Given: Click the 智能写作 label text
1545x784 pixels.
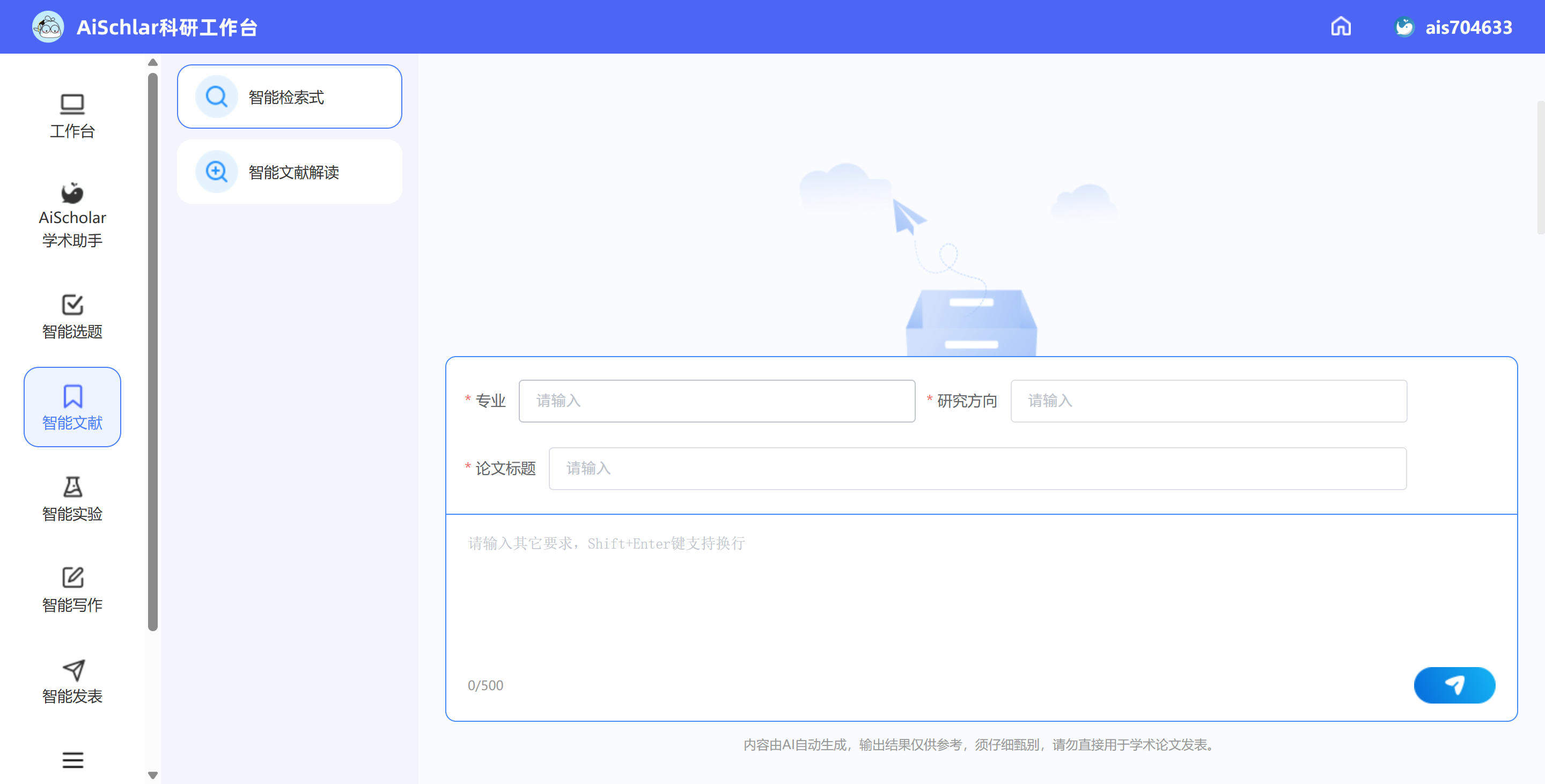Looking at the screenshot, I should point(72,605).
